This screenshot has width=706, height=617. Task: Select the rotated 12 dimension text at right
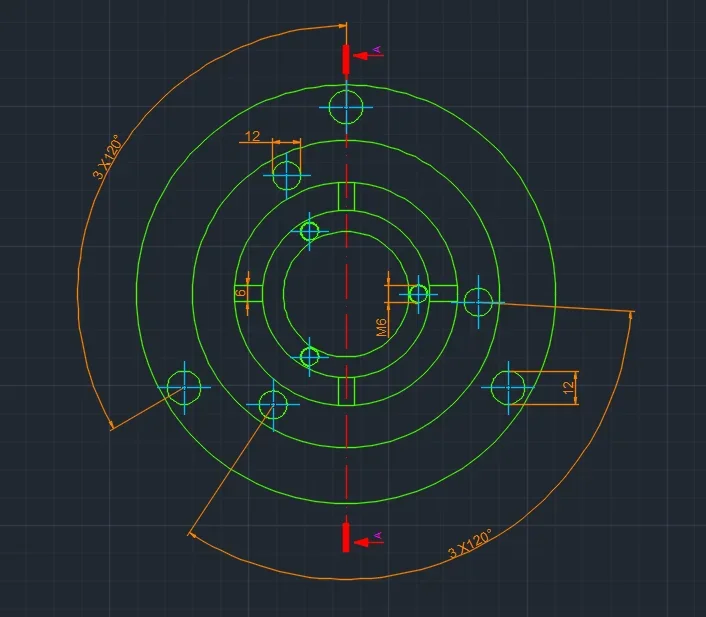point(569,386)
